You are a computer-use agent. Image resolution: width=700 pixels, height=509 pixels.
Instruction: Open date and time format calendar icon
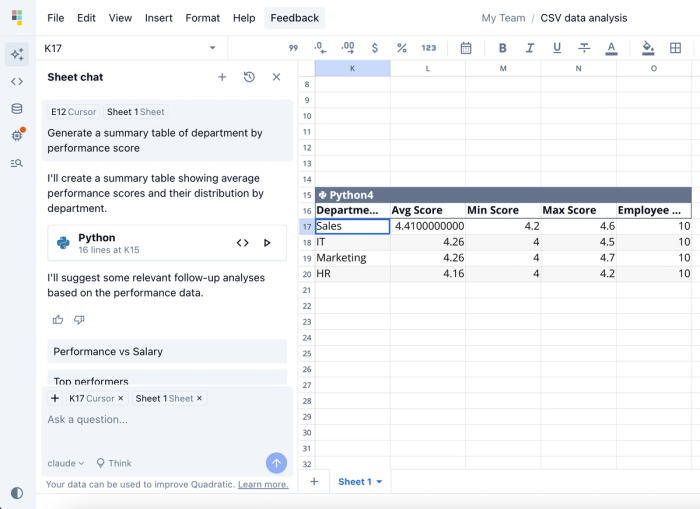[x=466, y=48]
